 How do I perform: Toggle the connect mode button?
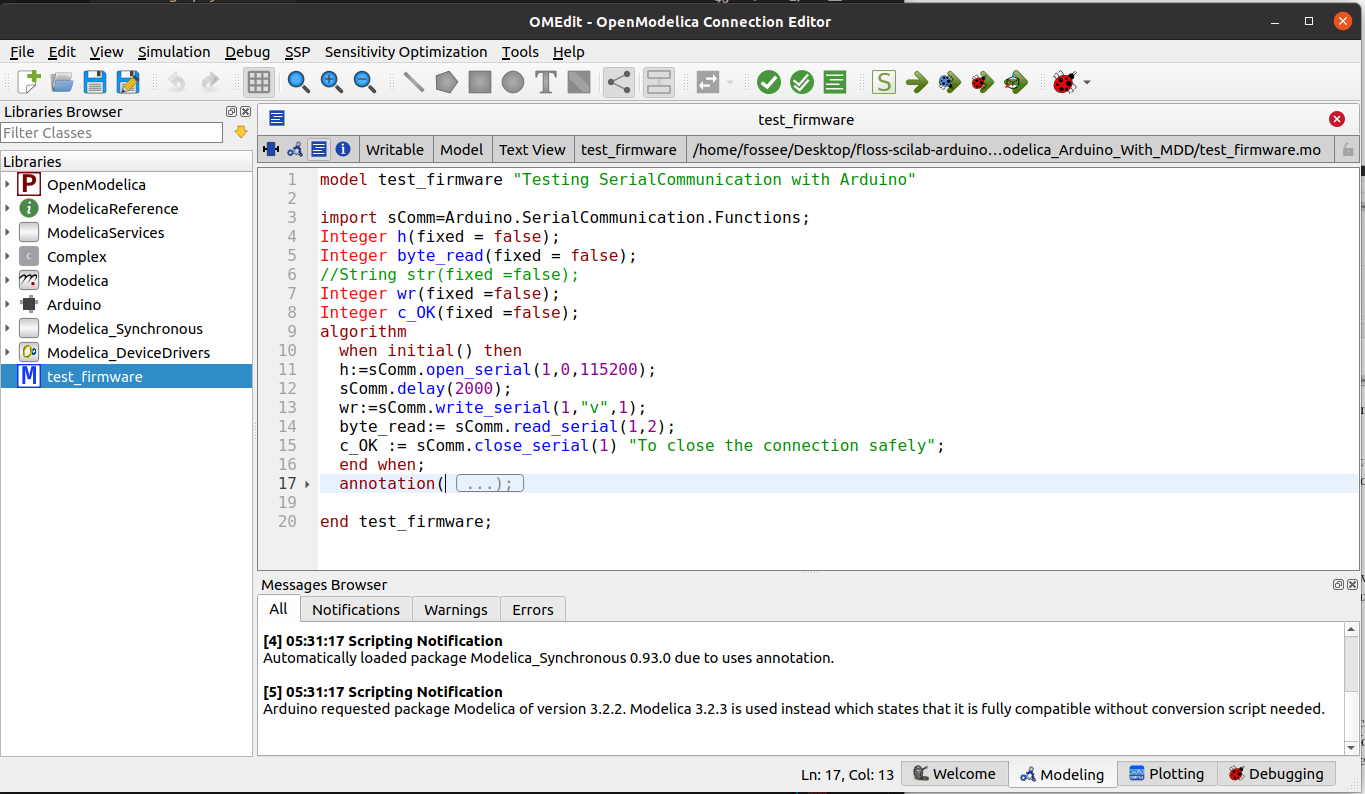click(619, 82)
